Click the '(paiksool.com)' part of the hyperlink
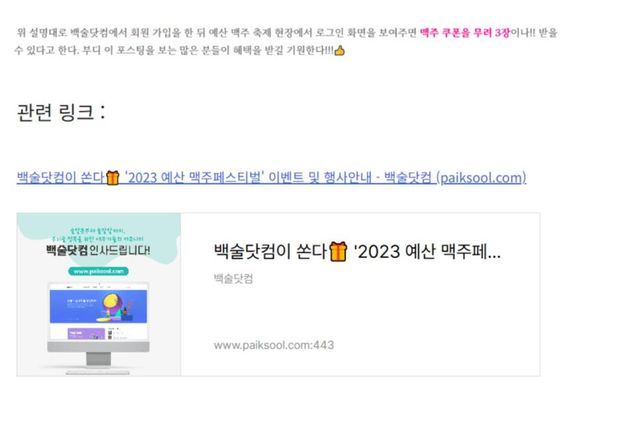This screenshot has height=430, width=640. tap(481, 178)
